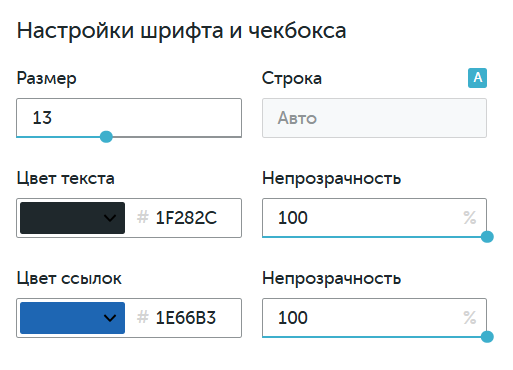This screenshot has height=370, width=513.
Task: Open the blue link color swatch
Action: tap(72, 318)
